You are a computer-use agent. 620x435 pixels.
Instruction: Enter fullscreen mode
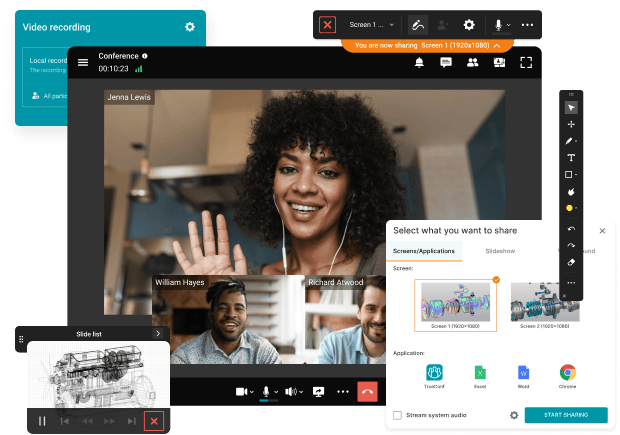click(x=526, y=62)
